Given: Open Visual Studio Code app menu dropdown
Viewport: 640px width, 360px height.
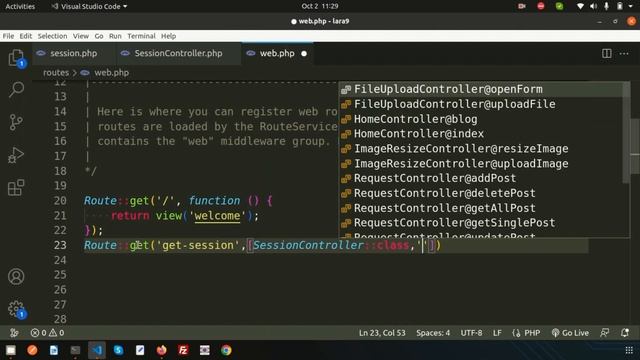Looking at the screenshot, I should coord(89,6).
